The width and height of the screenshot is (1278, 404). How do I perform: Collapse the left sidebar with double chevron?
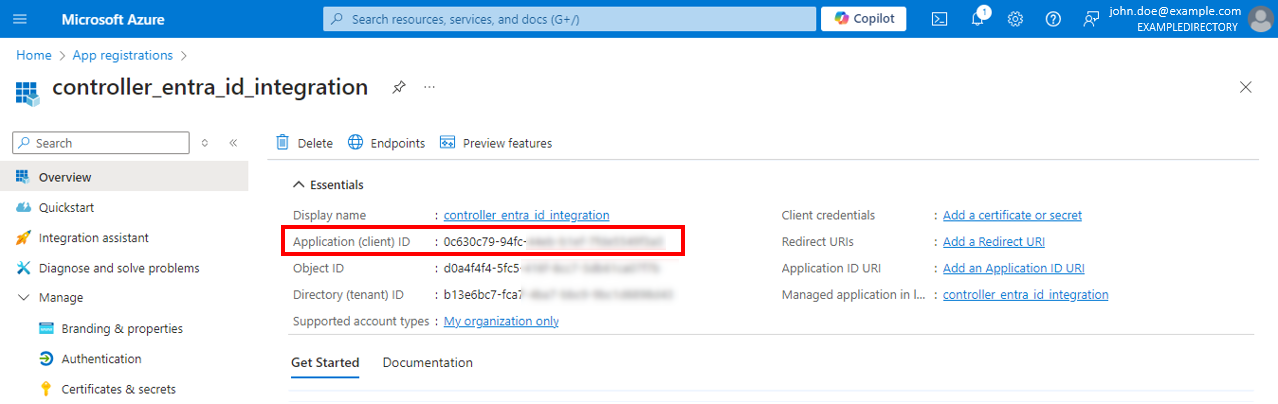pyautogui.click(x=233, y=143)
